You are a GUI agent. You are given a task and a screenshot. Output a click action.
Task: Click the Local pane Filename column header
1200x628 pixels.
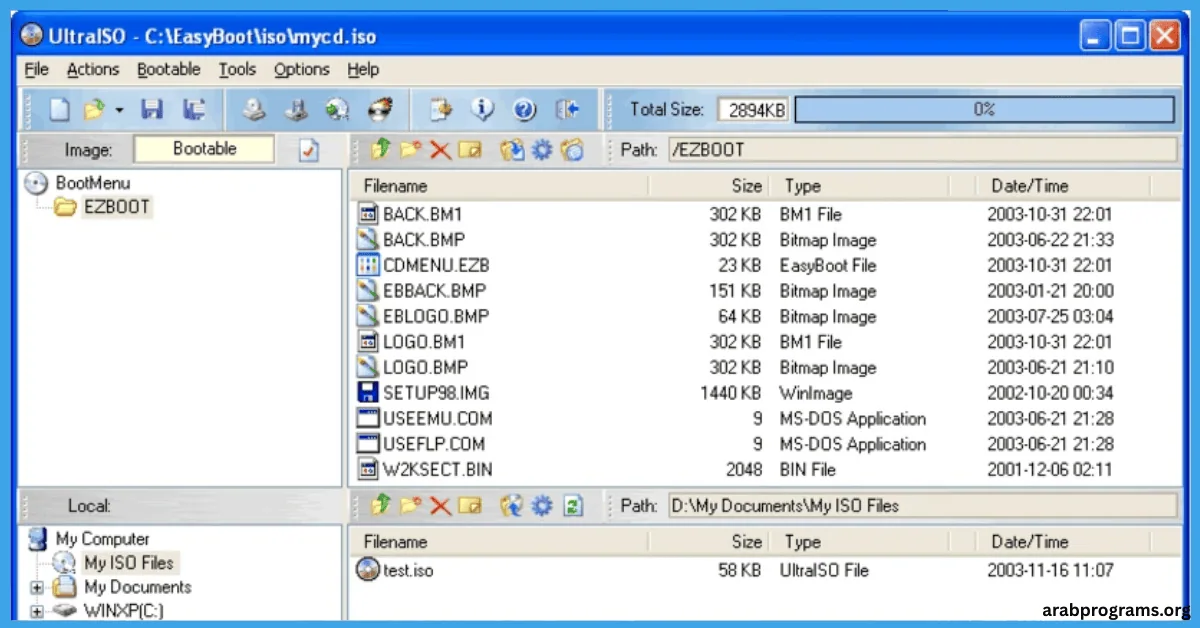click(499, 542)
